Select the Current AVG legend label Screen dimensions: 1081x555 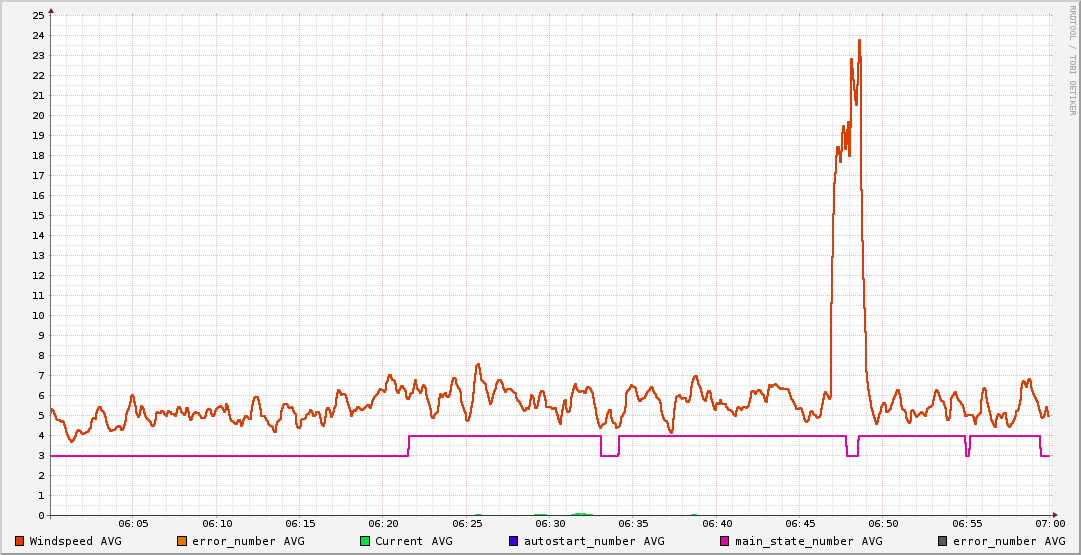point(413,541)
